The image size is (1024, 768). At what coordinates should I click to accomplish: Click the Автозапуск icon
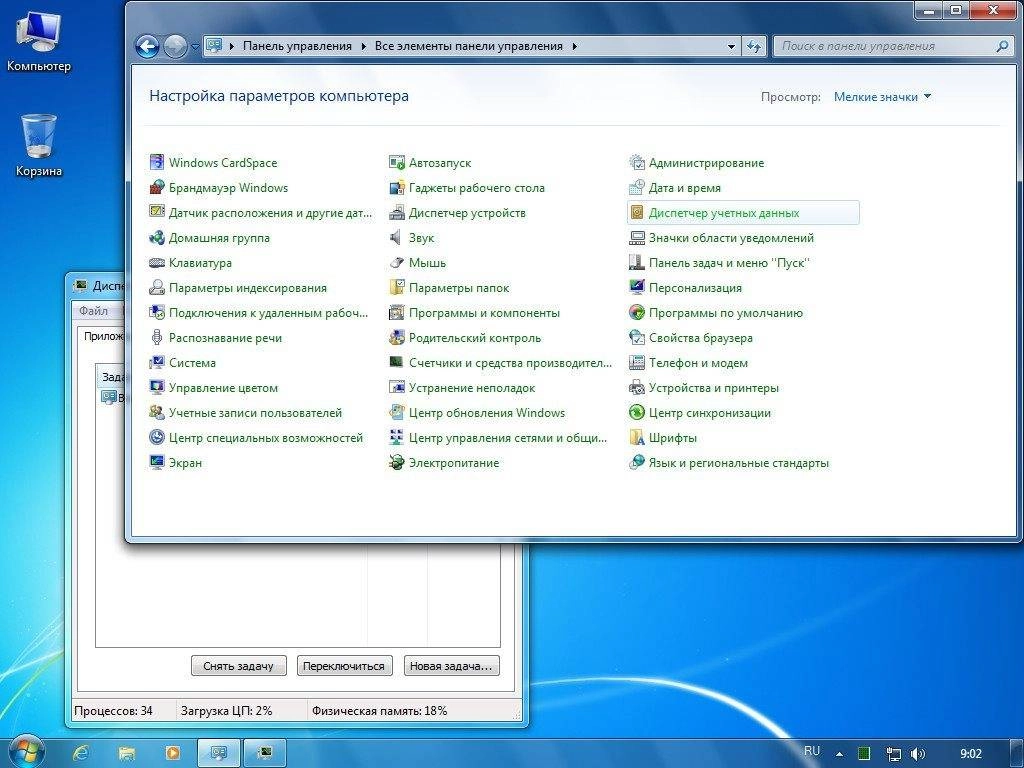(396, 162)
